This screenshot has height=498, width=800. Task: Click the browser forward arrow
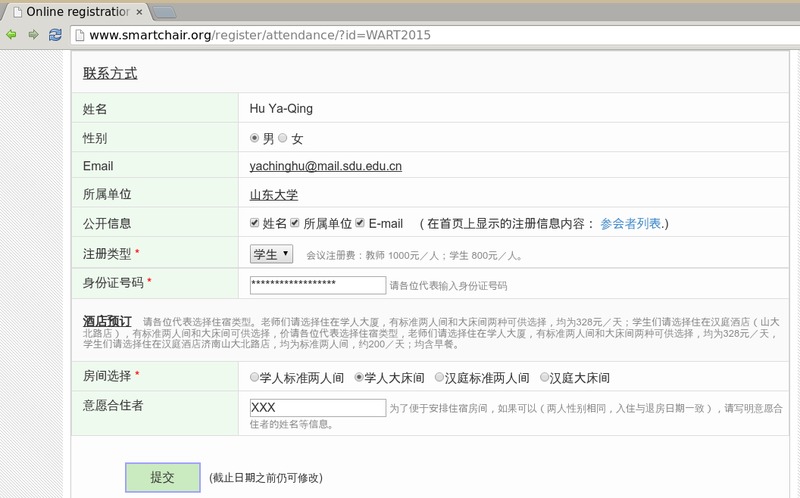pos(33,35)
